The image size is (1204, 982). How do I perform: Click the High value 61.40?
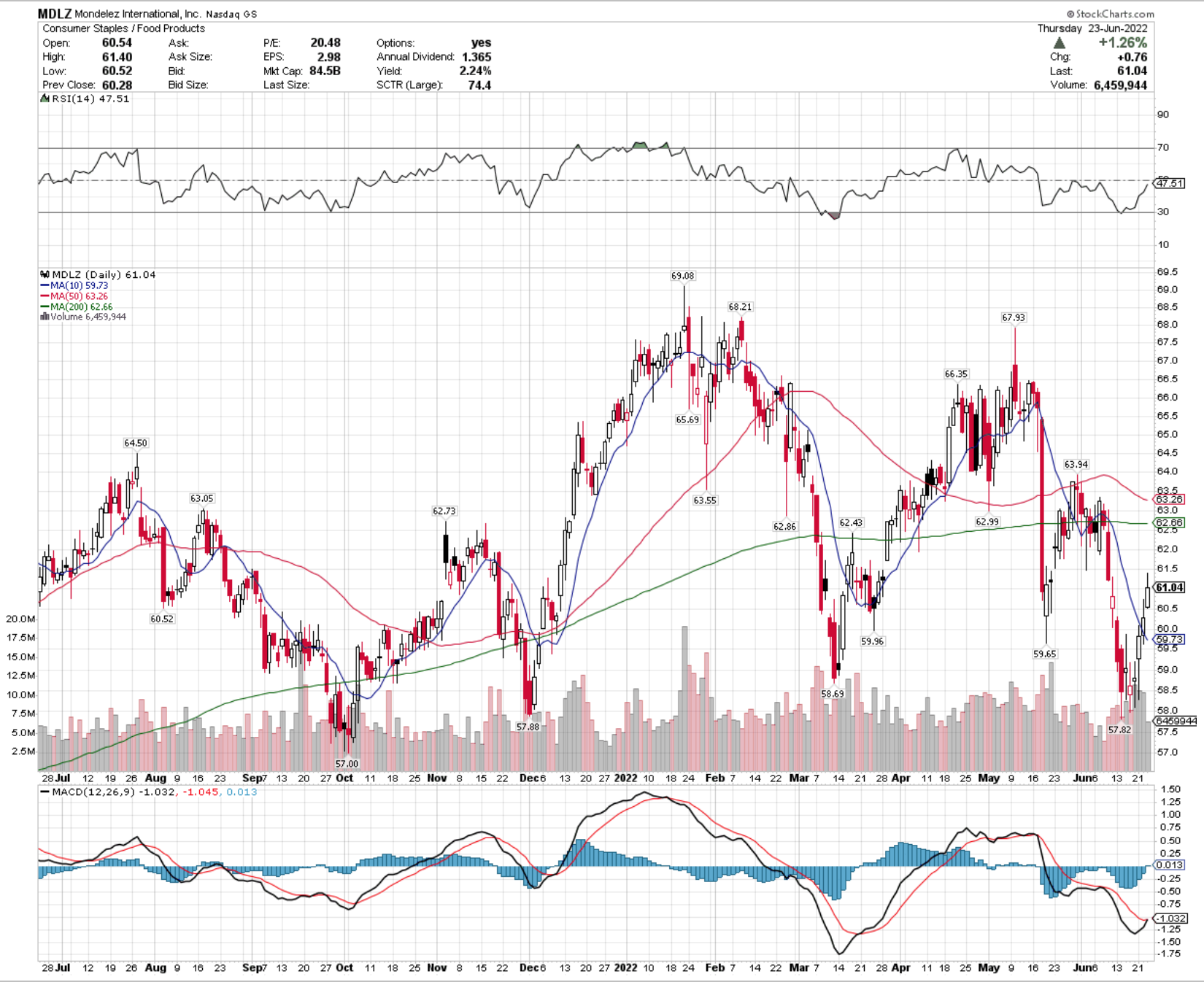coord(117,57)
